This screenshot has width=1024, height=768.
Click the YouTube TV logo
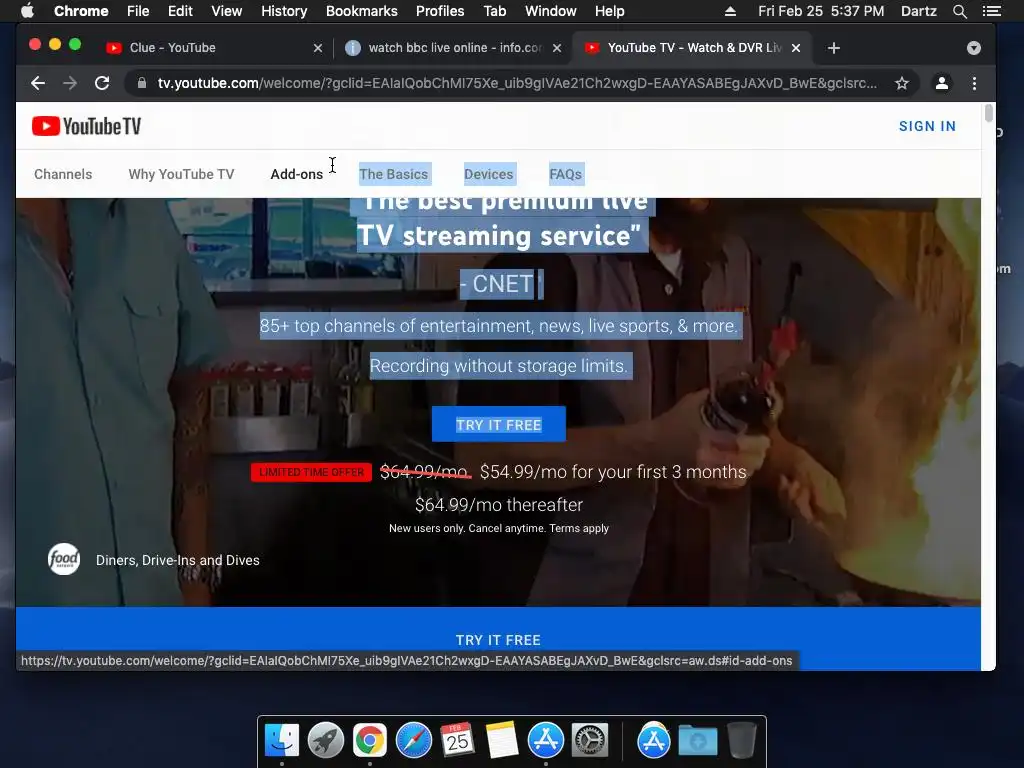pos(86,126)
